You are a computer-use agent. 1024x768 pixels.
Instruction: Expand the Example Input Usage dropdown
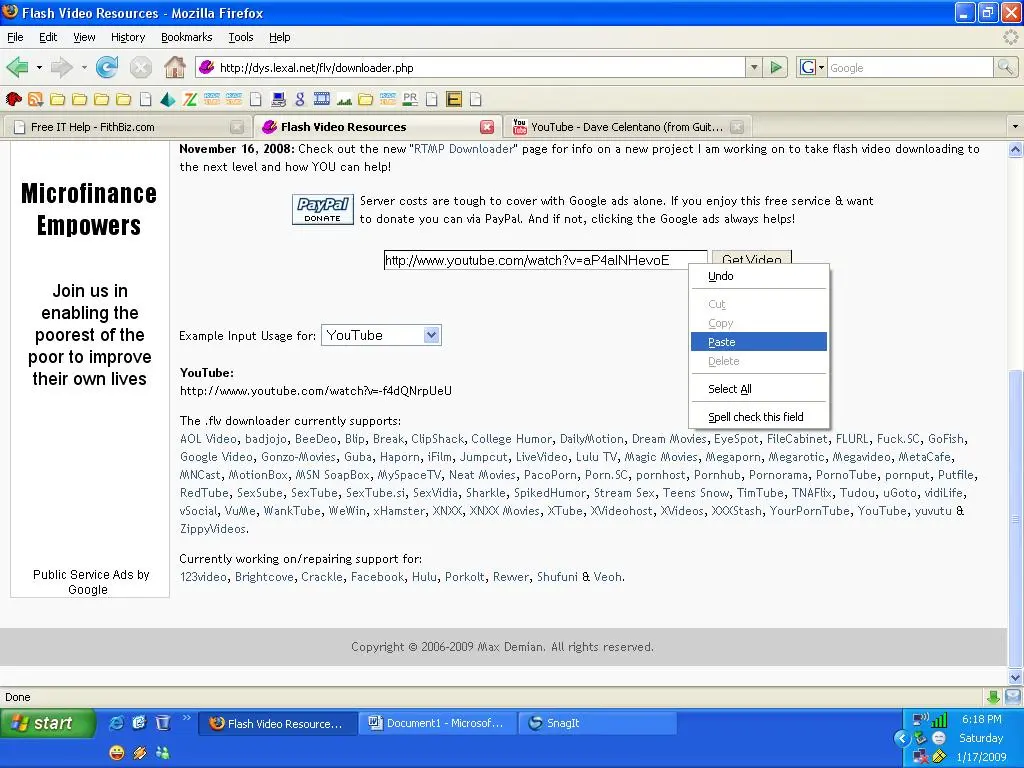(x=431, y=335)
